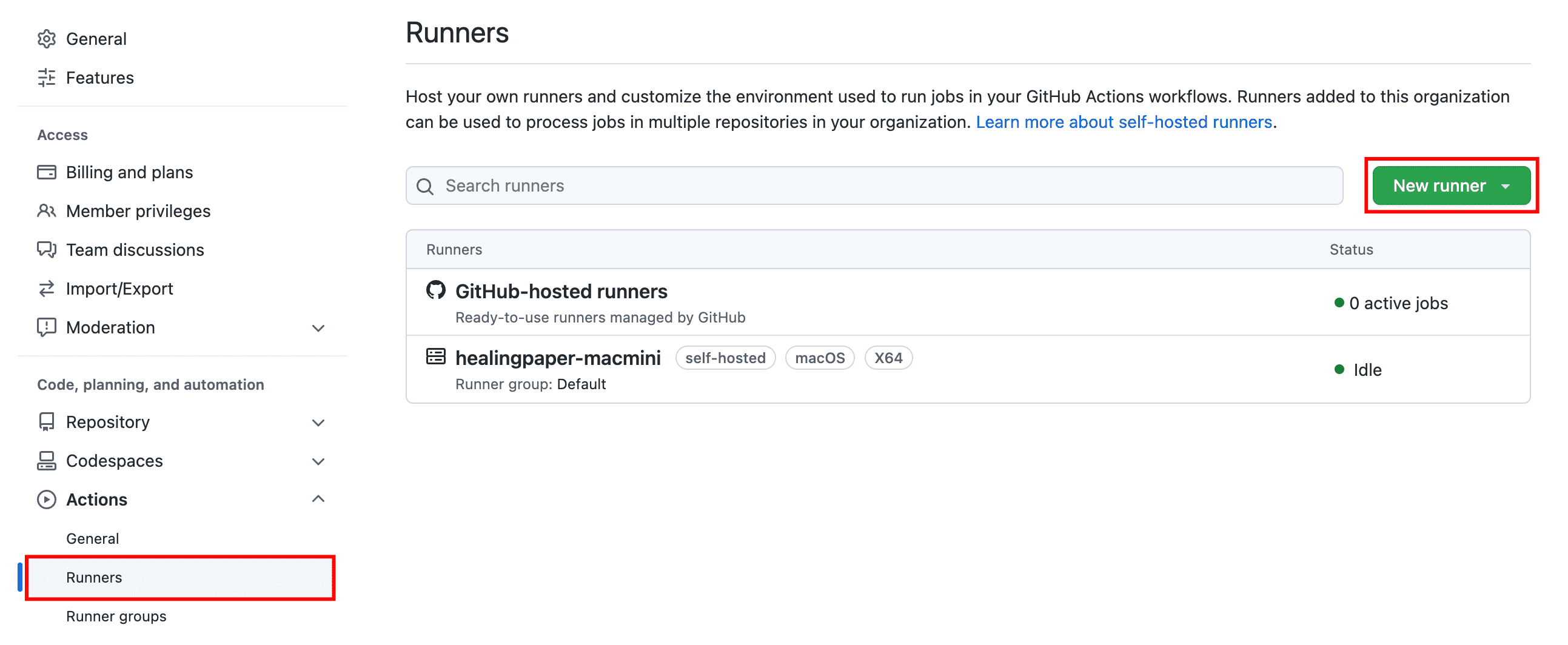Viewport: 1568px width, 645px height.
Task: Click the Actions play icon
Action: point(47,499)
